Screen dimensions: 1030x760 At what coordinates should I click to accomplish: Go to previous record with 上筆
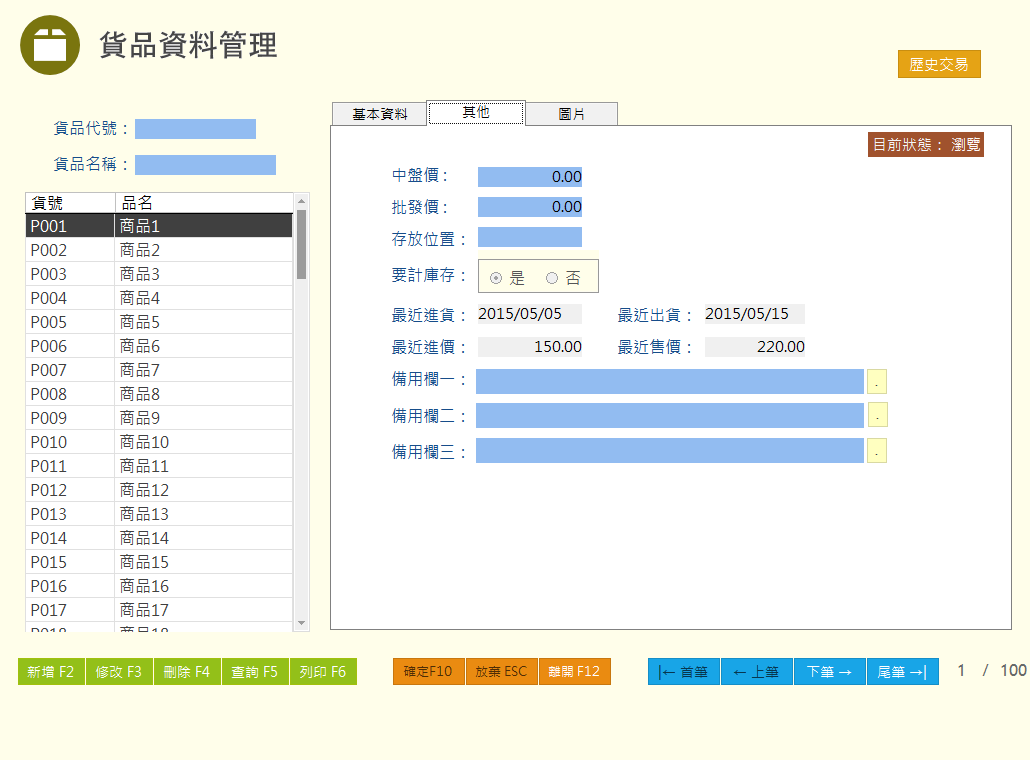[x=757, y=672]
